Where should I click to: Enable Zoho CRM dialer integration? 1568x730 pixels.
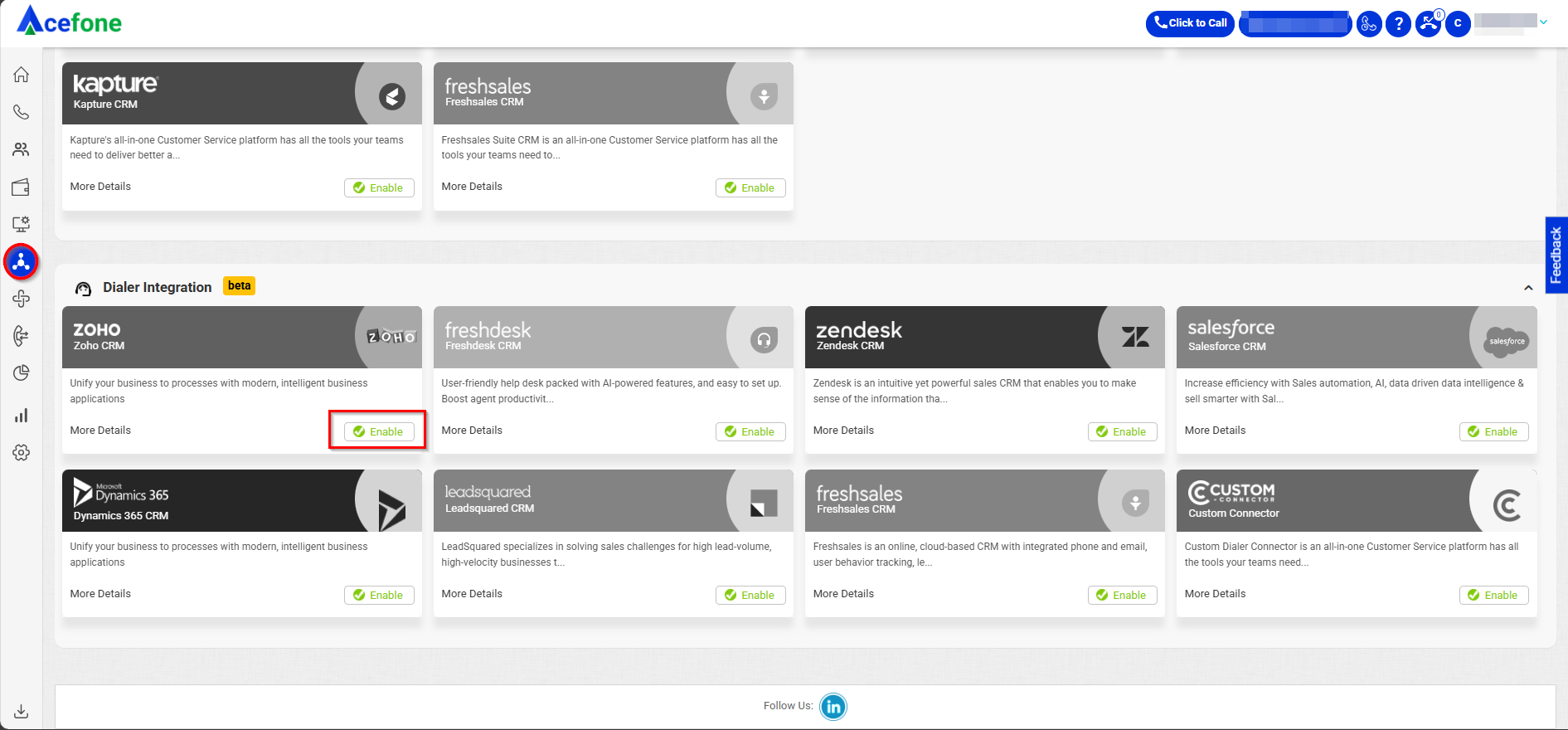tap(379, 431)
